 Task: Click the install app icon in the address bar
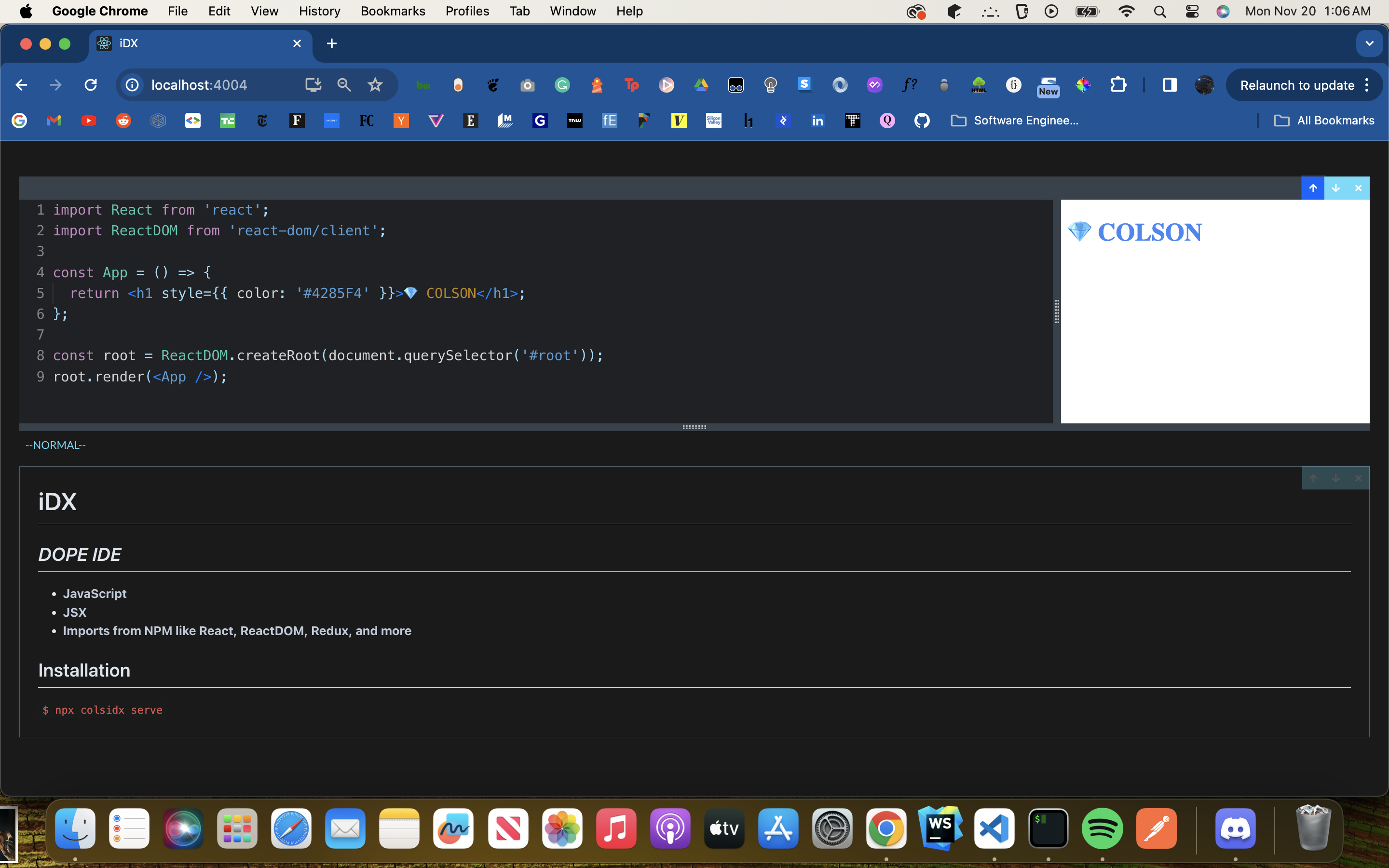(x=313, y=85)
